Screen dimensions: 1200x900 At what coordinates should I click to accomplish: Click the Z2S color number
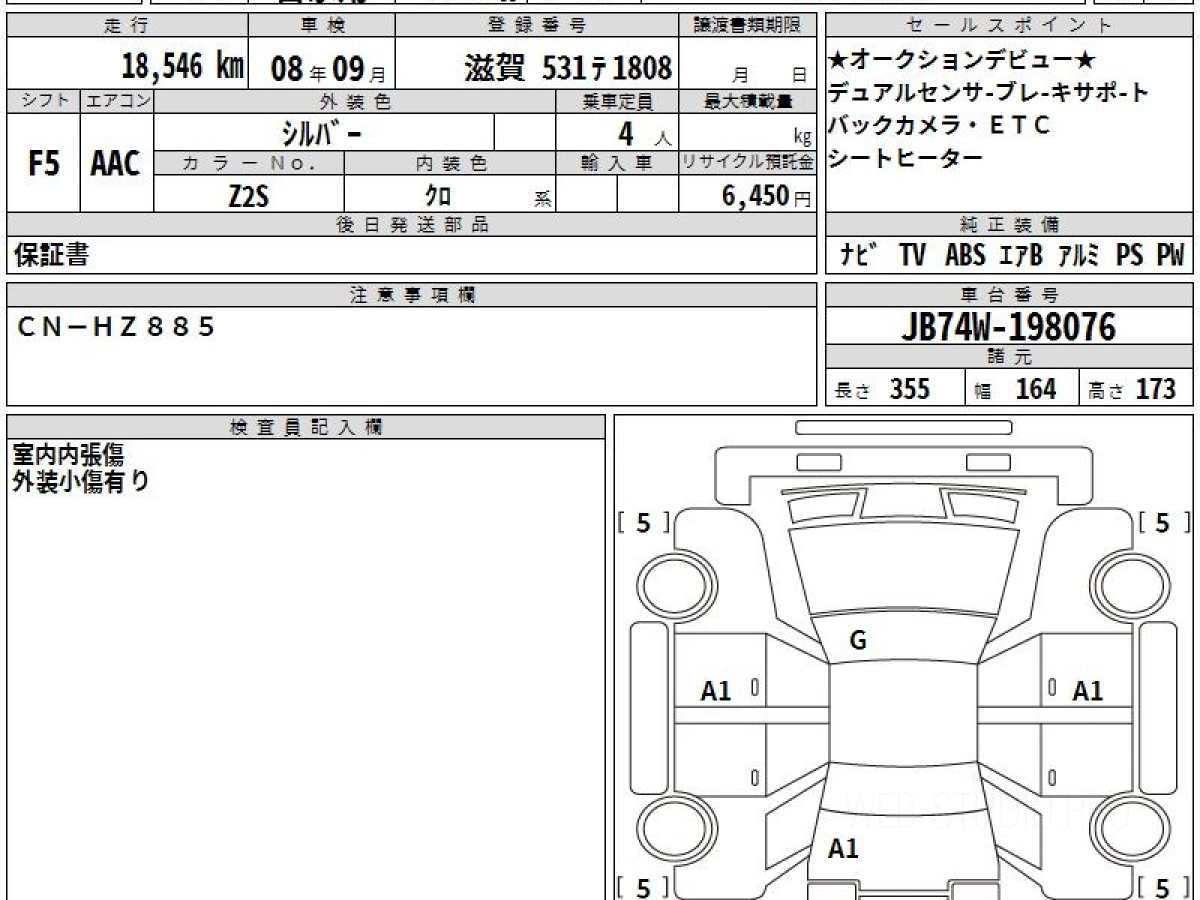point(248,196)
